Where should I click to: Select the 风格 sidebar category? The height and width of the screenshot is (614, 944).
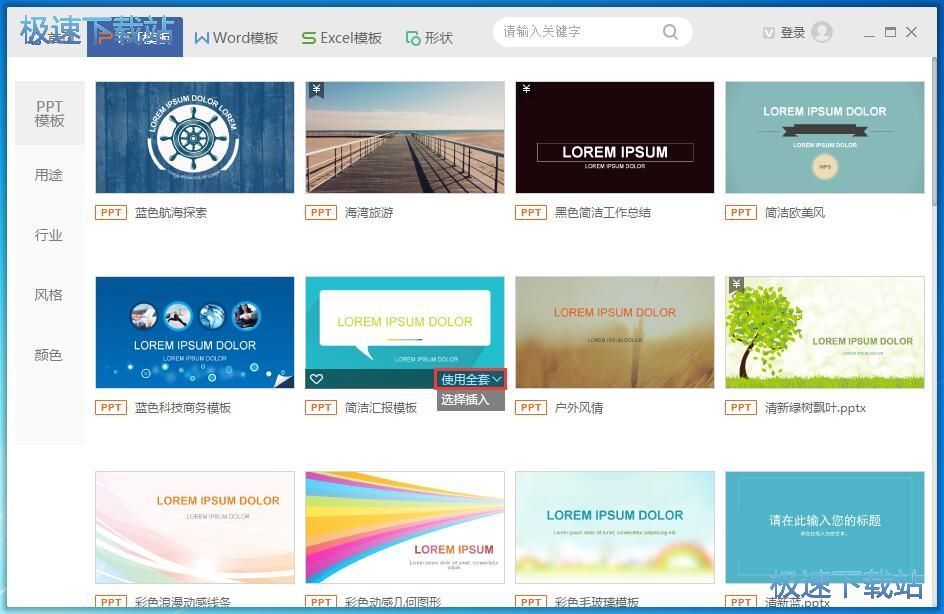[x=49, y=294]
